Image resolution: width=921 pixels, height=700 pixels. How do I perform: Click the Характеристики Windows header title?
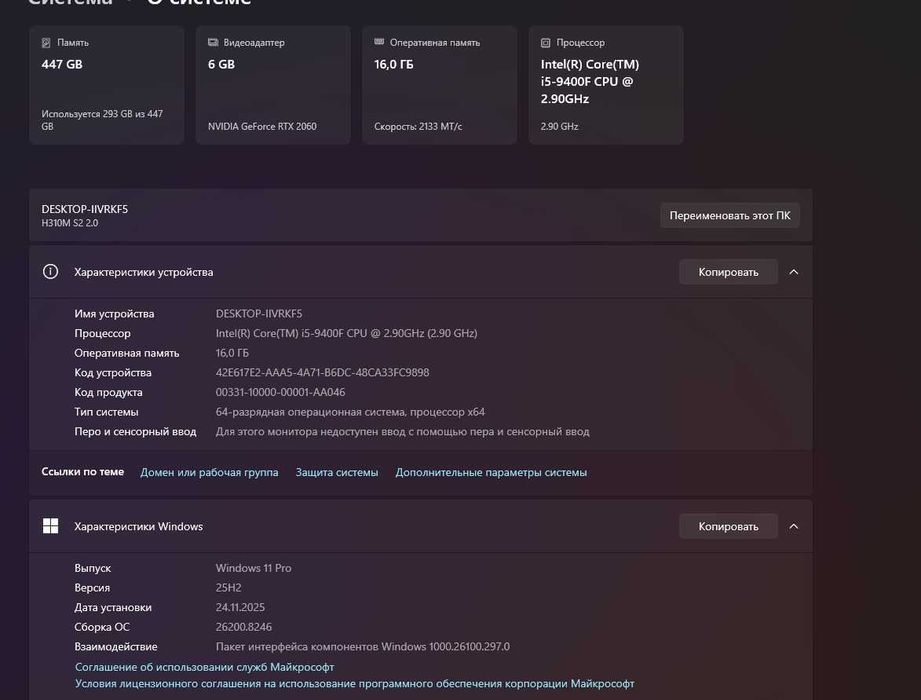(139, 526)
